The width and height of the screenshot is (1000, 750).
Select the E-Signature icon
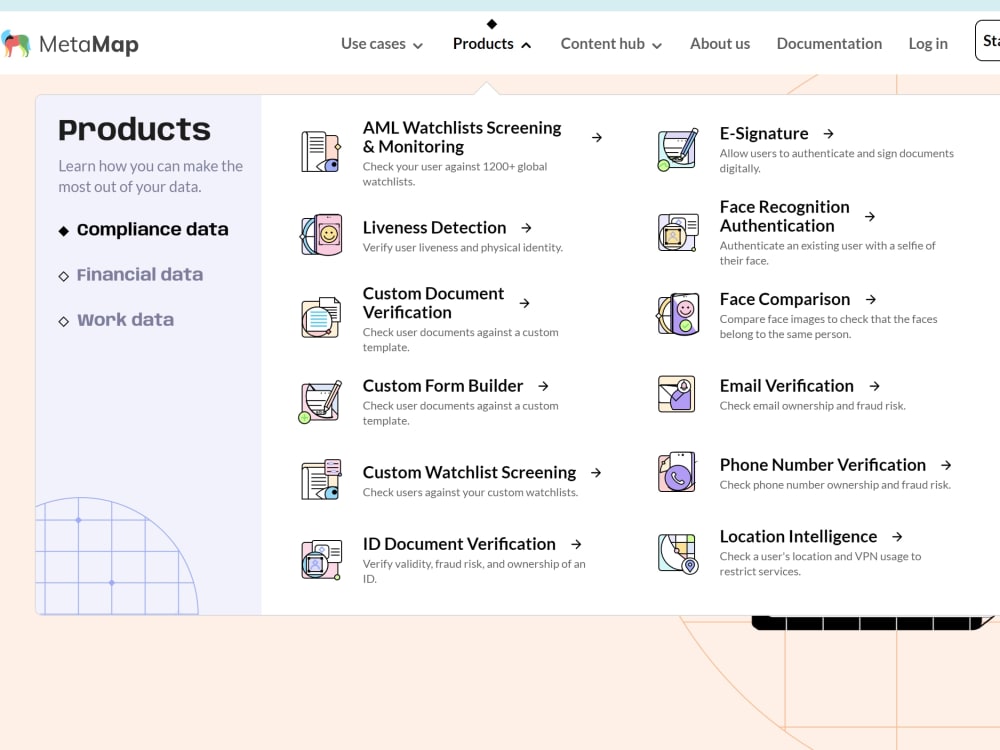tap(678, 149)
